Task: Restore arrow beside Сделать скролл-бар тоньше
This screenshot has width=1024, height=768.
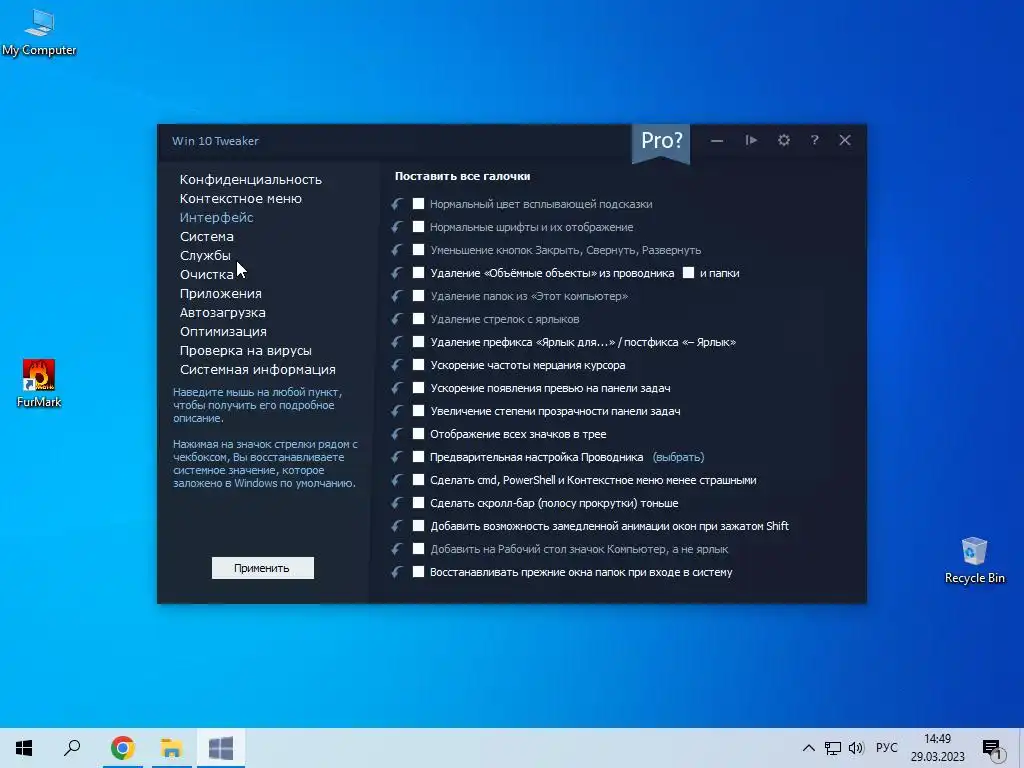Action: coord(396,503)
